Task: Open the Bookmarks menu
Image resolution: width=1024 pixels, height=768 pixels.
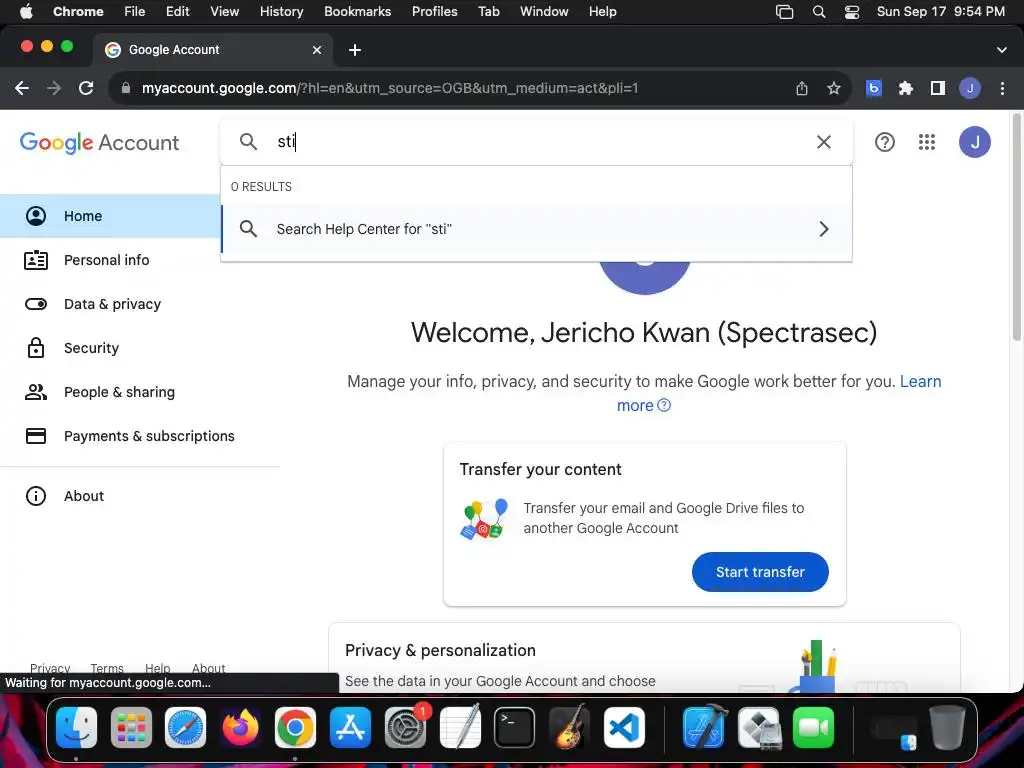Action: point(357,11)
